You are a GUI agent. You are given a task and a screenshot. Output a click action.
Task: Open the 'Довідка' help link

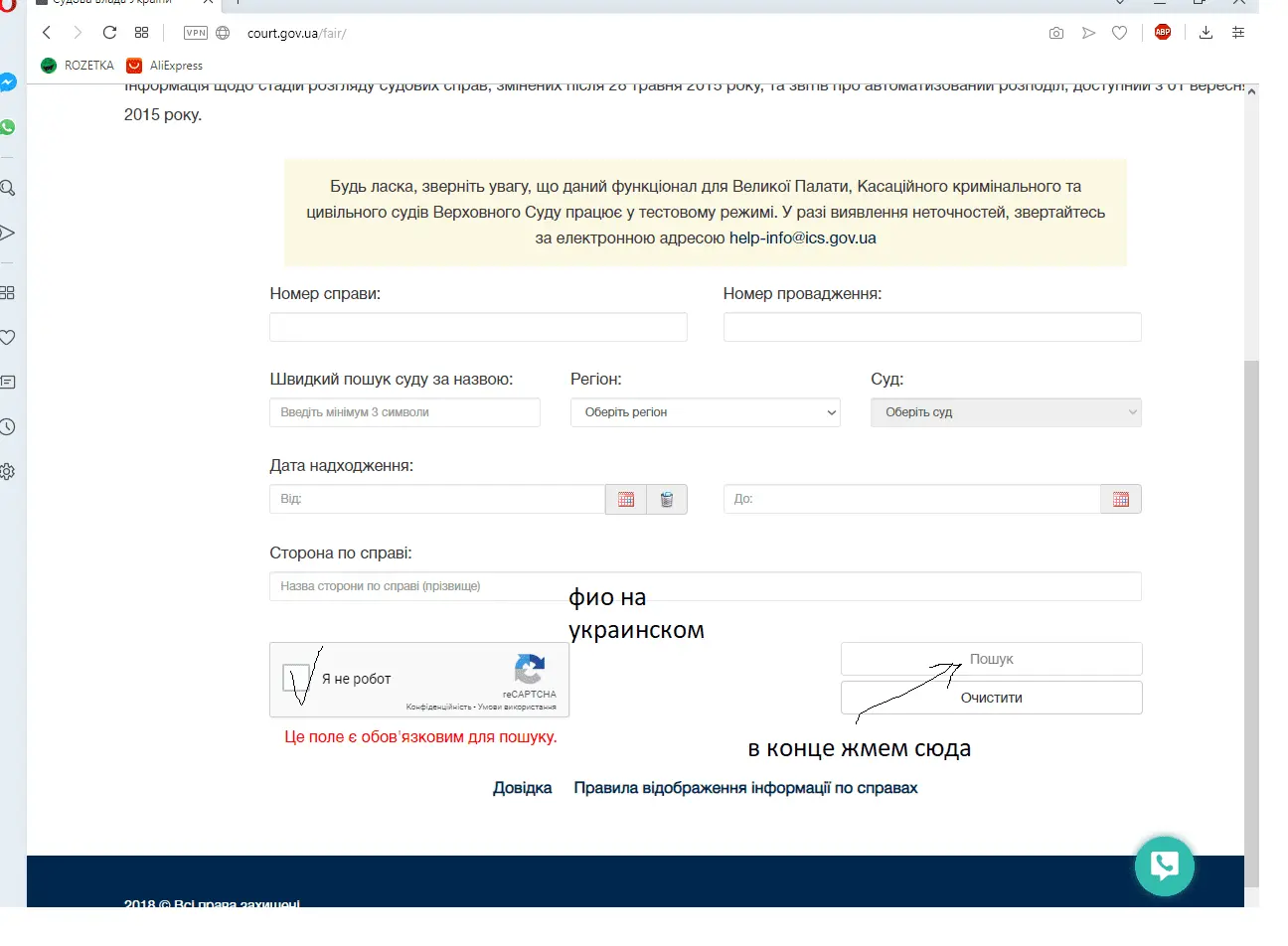(522, 788)
